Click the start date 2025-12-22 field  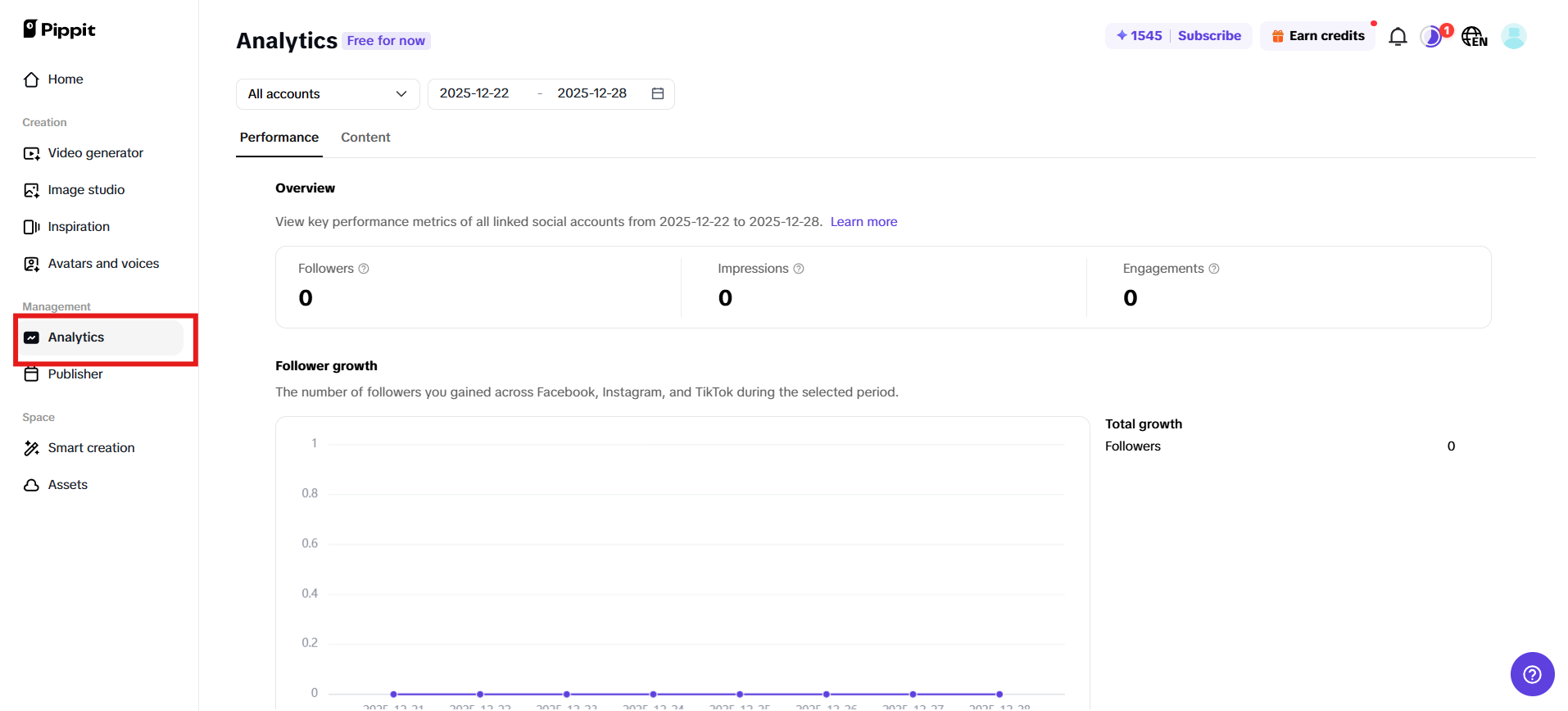pos(474,93)
